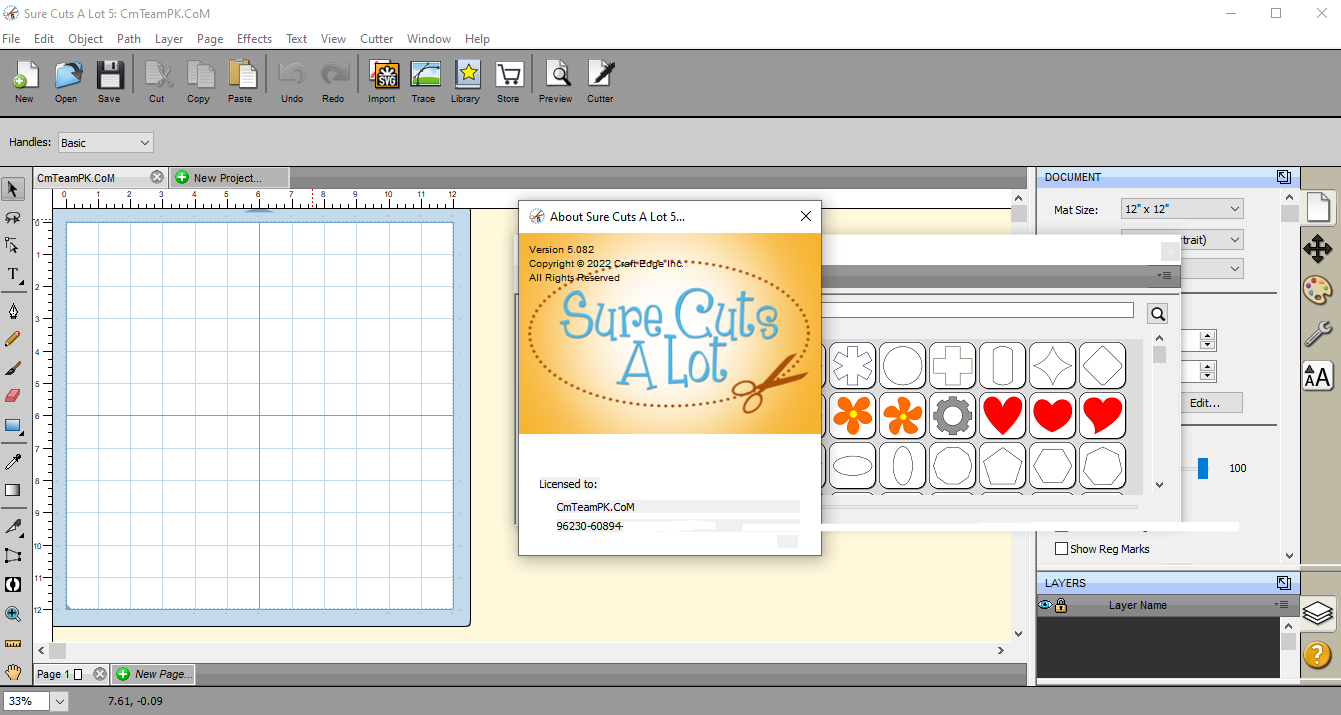
Task: Select the arrow Selection tool
Action: click(13, 189)
